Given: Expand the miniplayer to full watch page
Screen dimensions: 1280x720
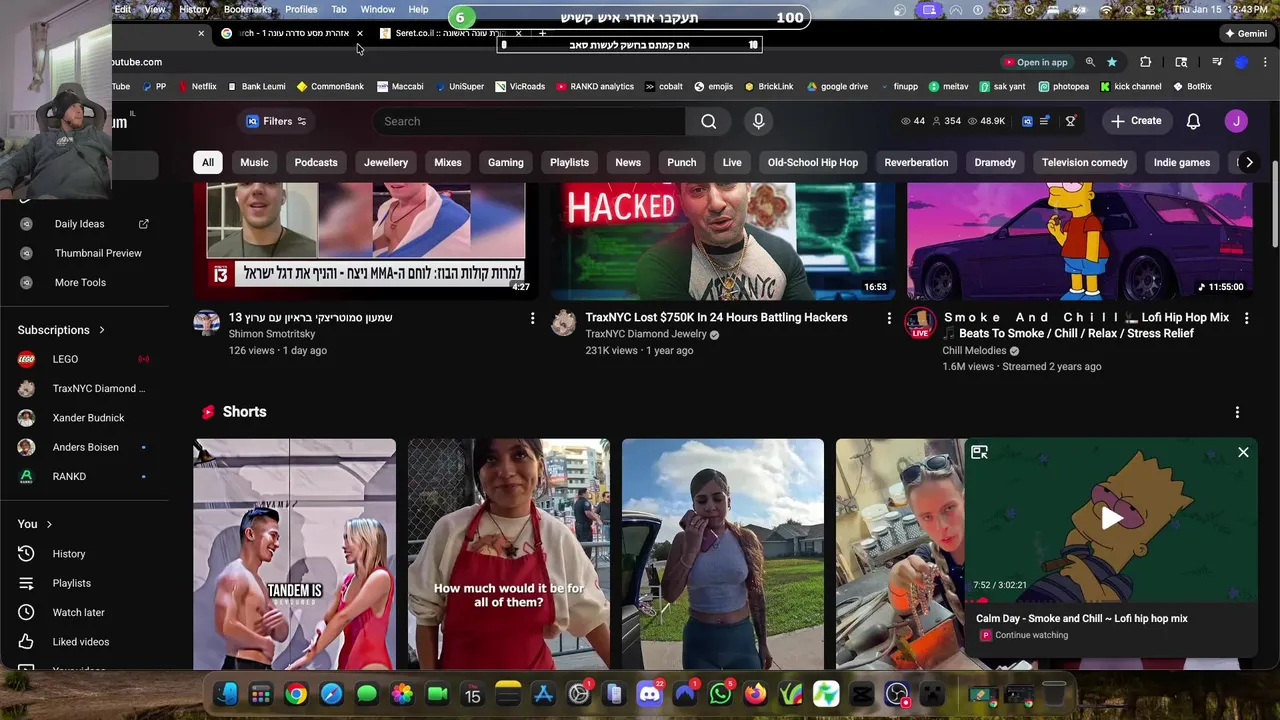Looking at the screenshot, I should [x=979, y=452].
